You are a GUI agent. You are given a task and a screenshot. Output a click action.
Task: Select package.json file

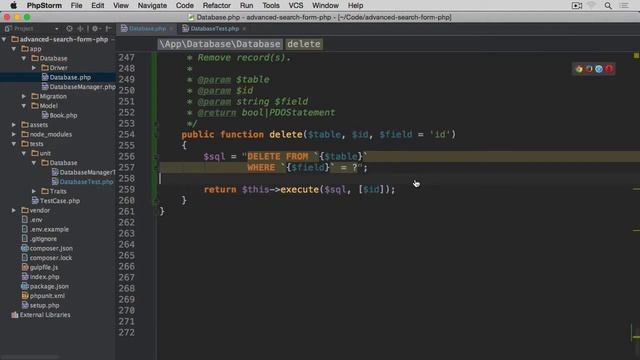[49, 286]
